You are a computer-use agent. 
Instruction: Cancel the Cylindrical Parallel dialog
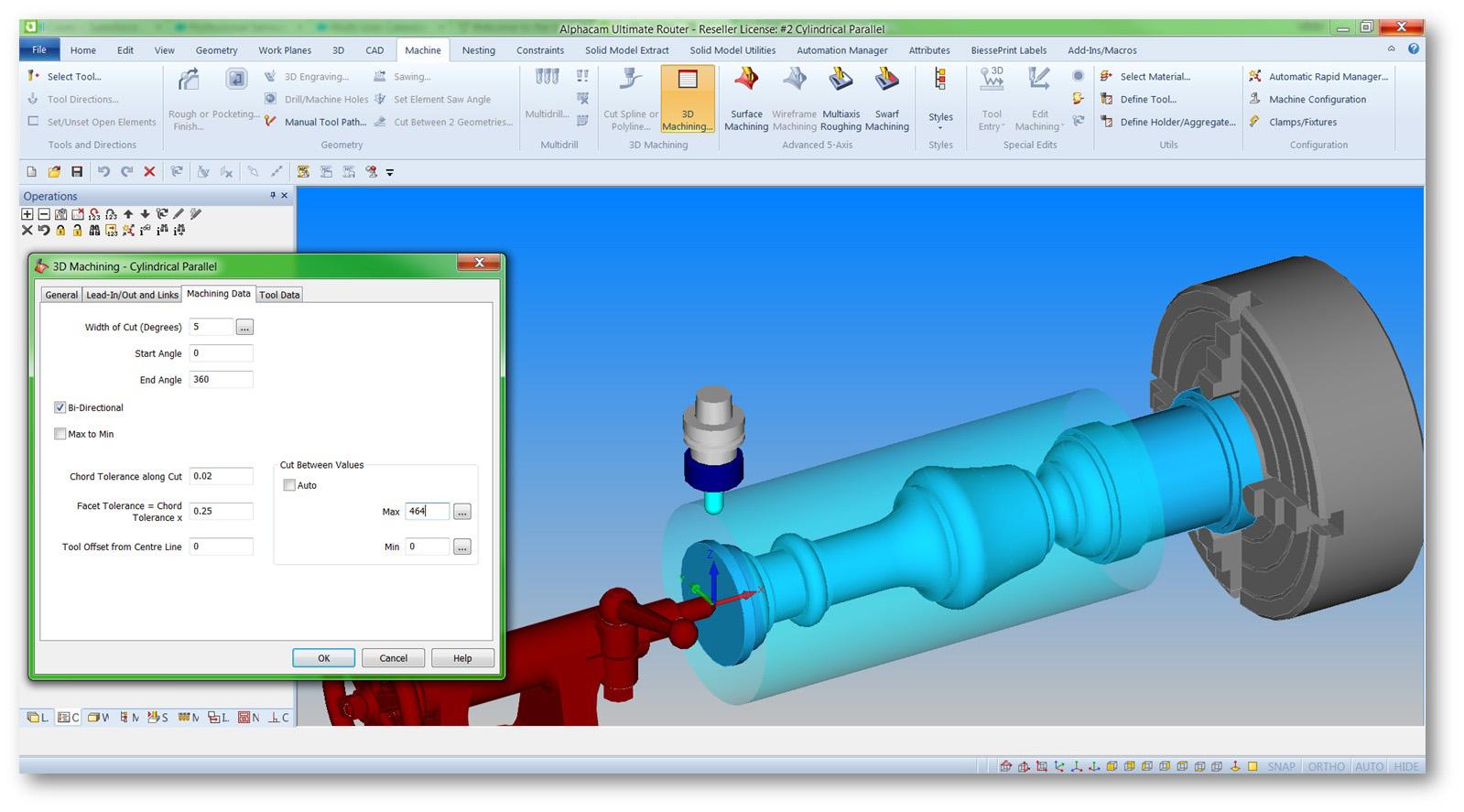(x=394, y=658)
